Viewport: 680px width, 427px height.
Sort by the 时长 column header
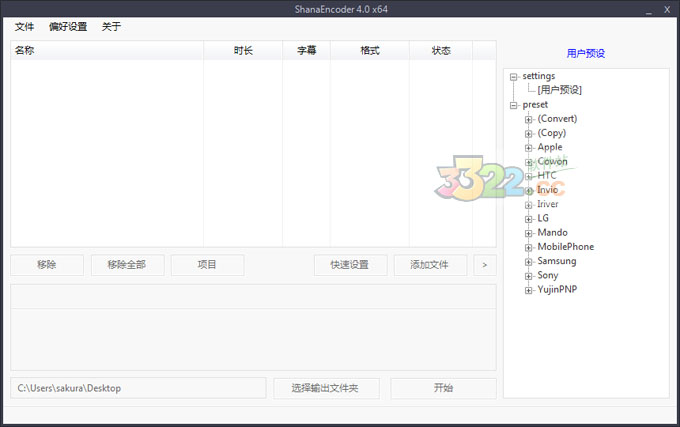point(243,51)
